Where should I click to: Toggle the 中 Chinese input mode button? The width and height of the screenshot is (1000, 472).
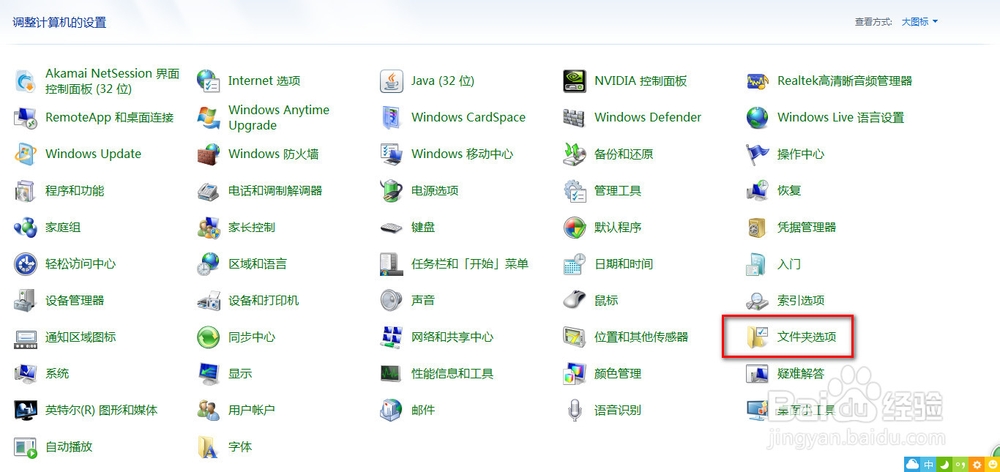tap(929, 464)
